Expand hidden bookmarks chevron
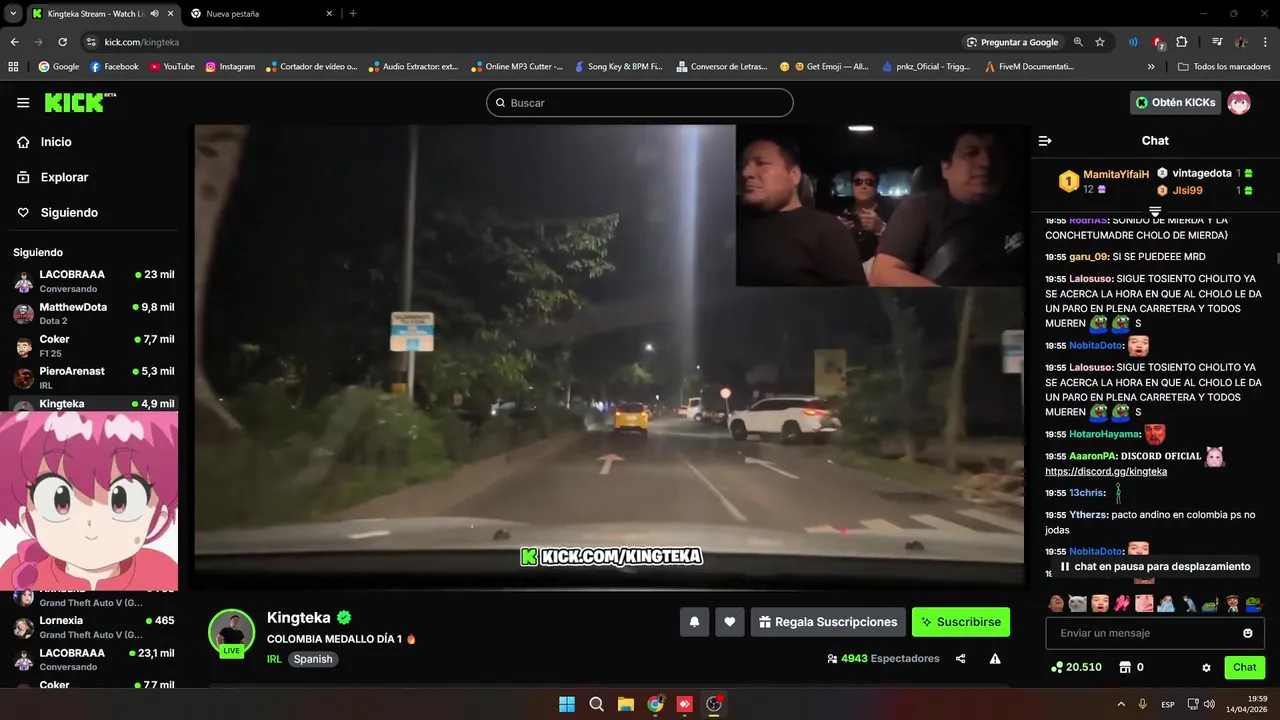This screenshot has height=720, width=1280. coord(1151,67)
